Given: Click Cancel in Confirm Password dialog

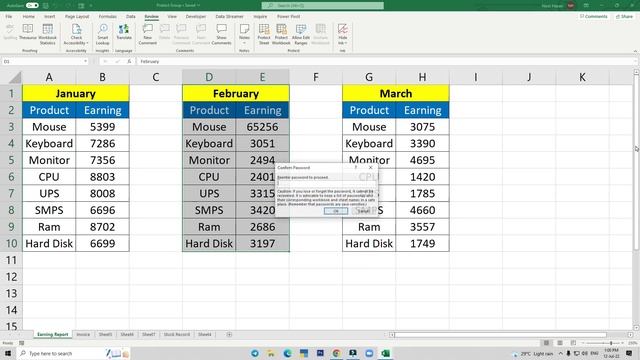Looking at the screenshot, I should pos(363,211).
